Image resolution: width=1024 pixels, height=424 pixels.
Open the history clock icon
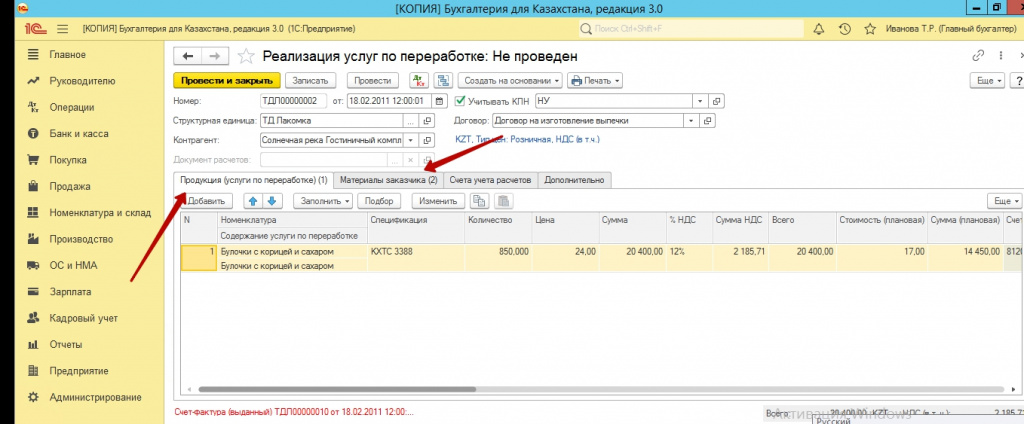[844, 29]
